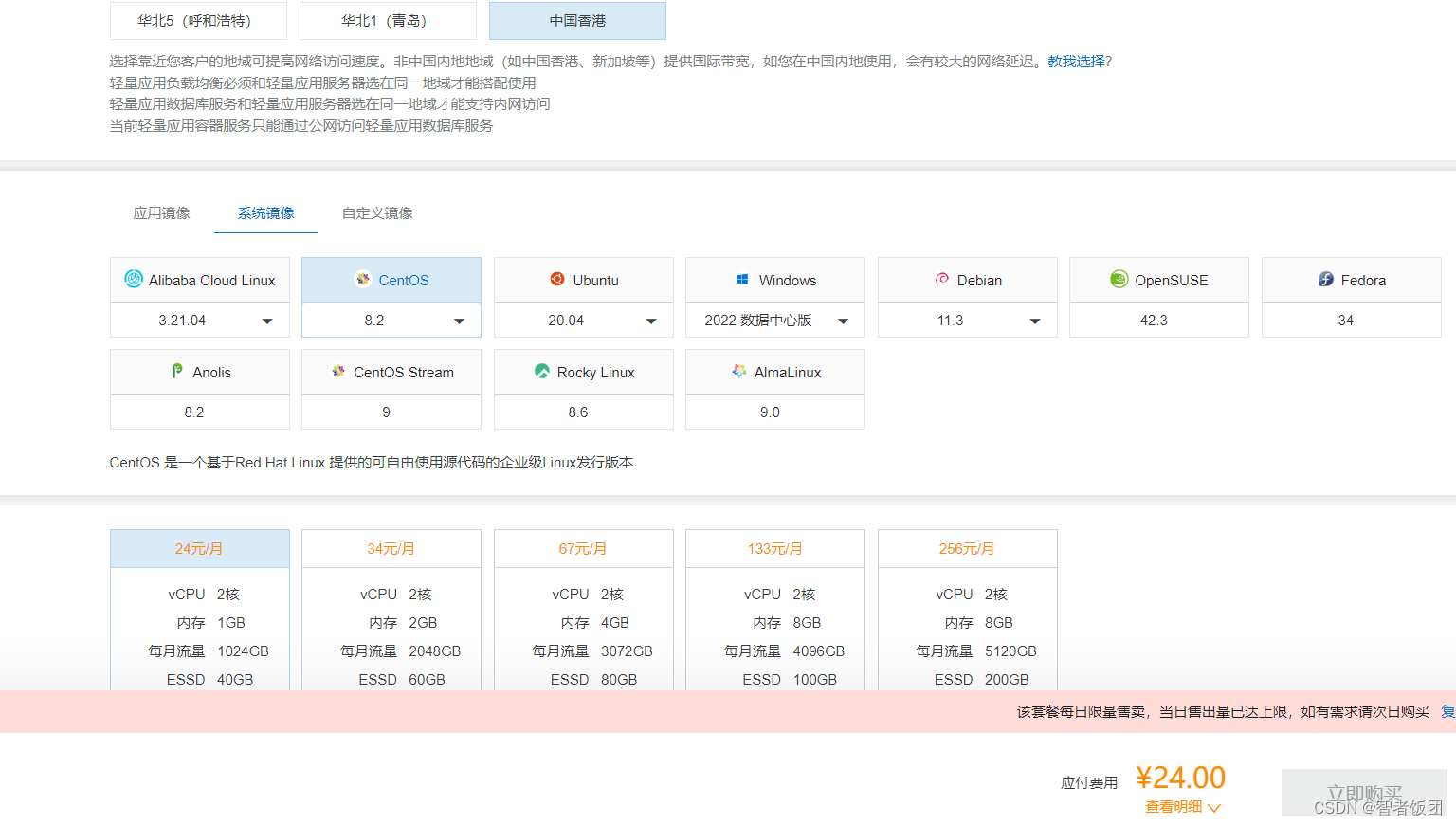Open the 教我选择 help link

(x=1076, y=62)
